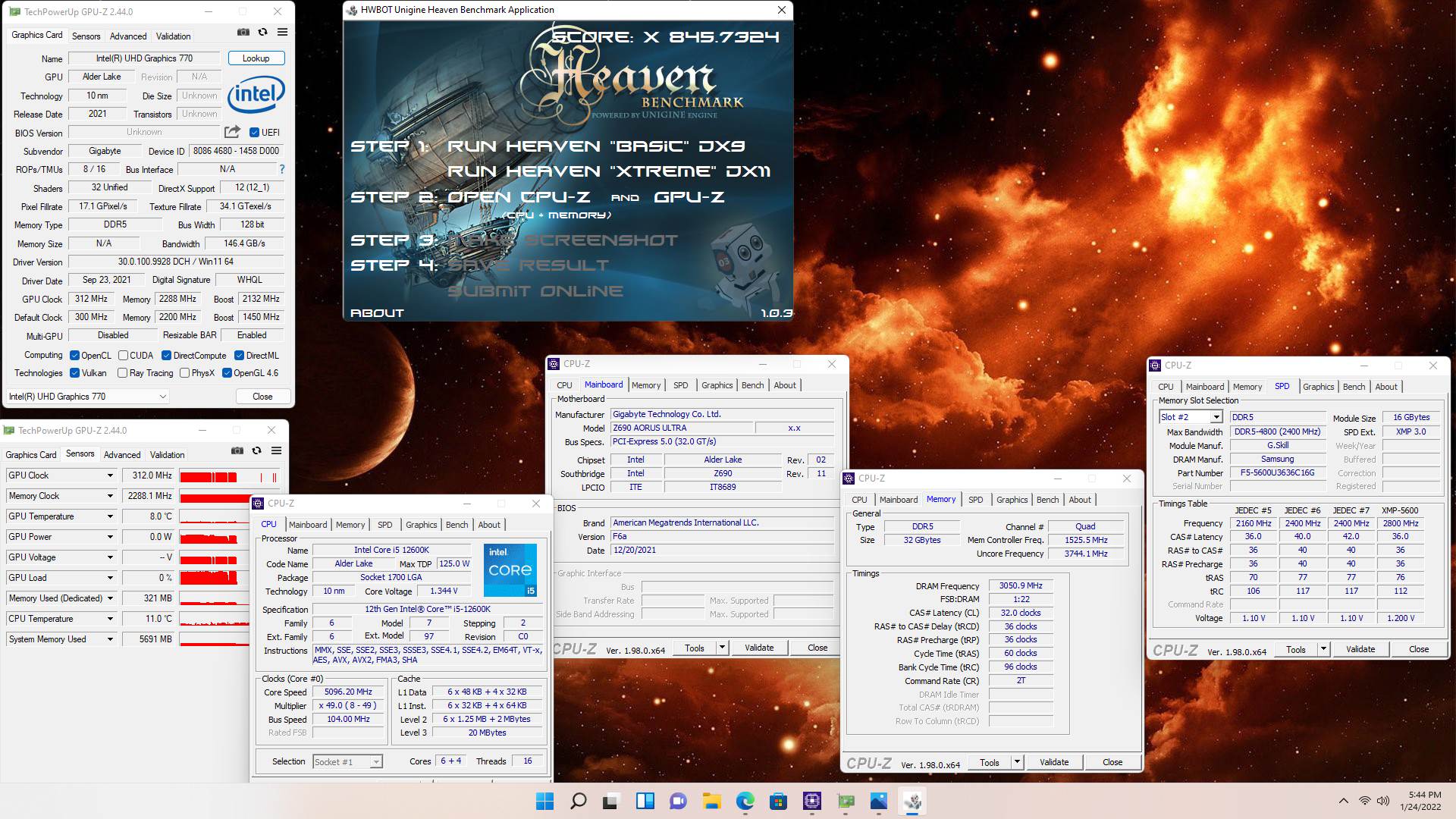Open the hamburger menu in the top GPU-Z window
The image size is (1456, 819).
pos(282,33)
